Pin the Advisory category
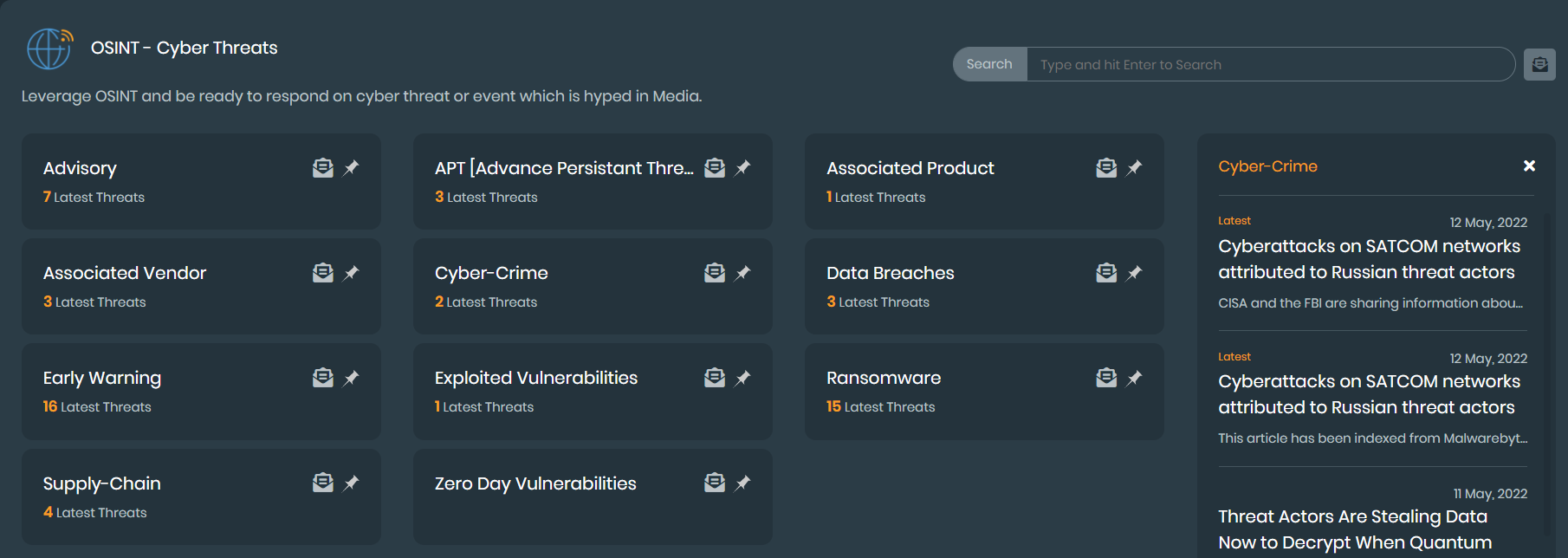 [x=351, y=168]
